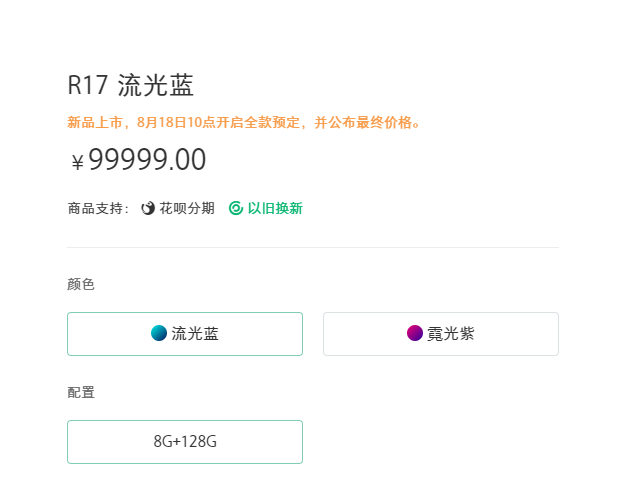Open the 花呗分期 installment text link
Screen dimensions: 632x477
[187, 208]
